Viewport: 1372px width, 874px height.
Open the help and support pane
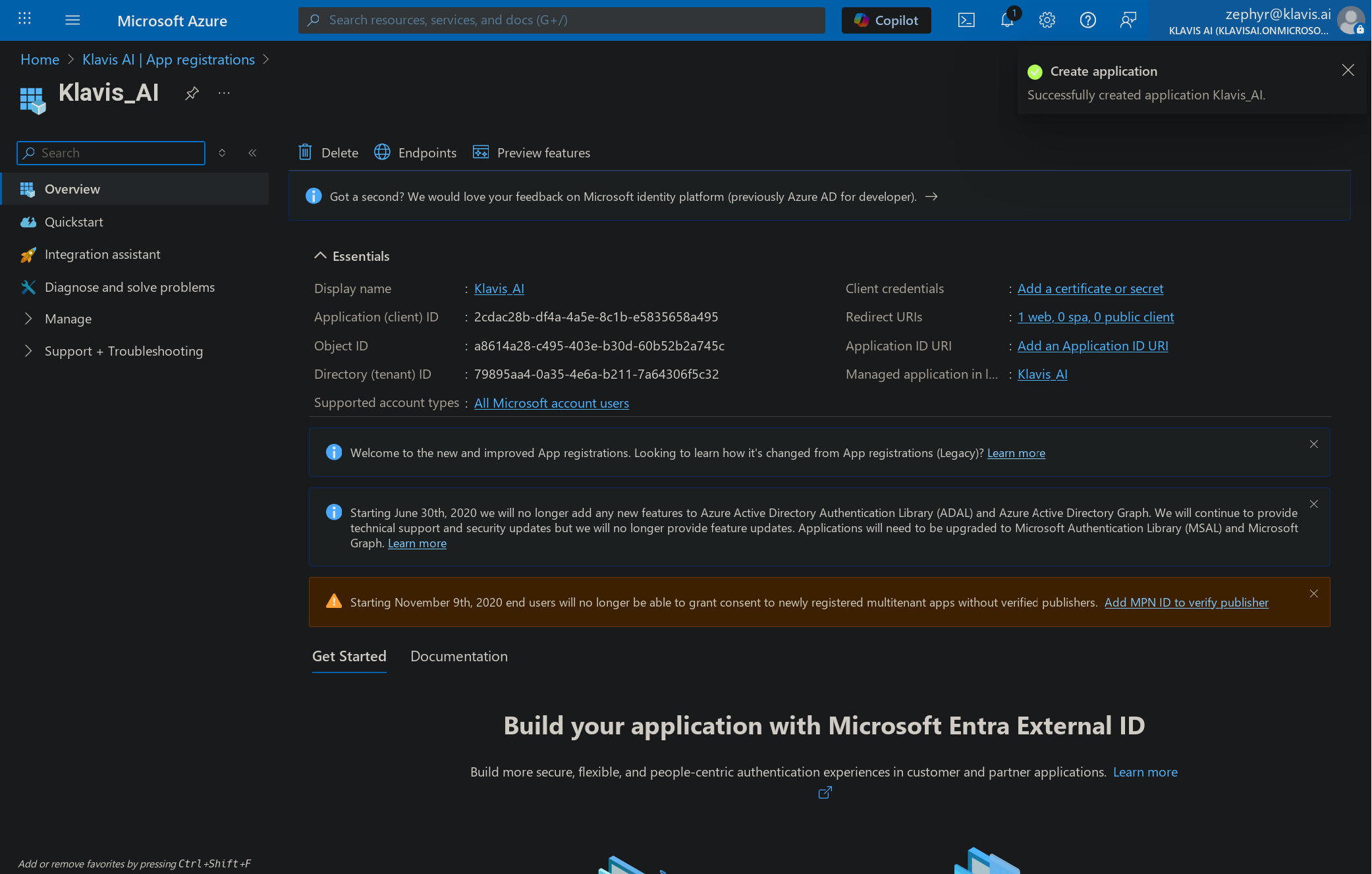click(1087, 20)
